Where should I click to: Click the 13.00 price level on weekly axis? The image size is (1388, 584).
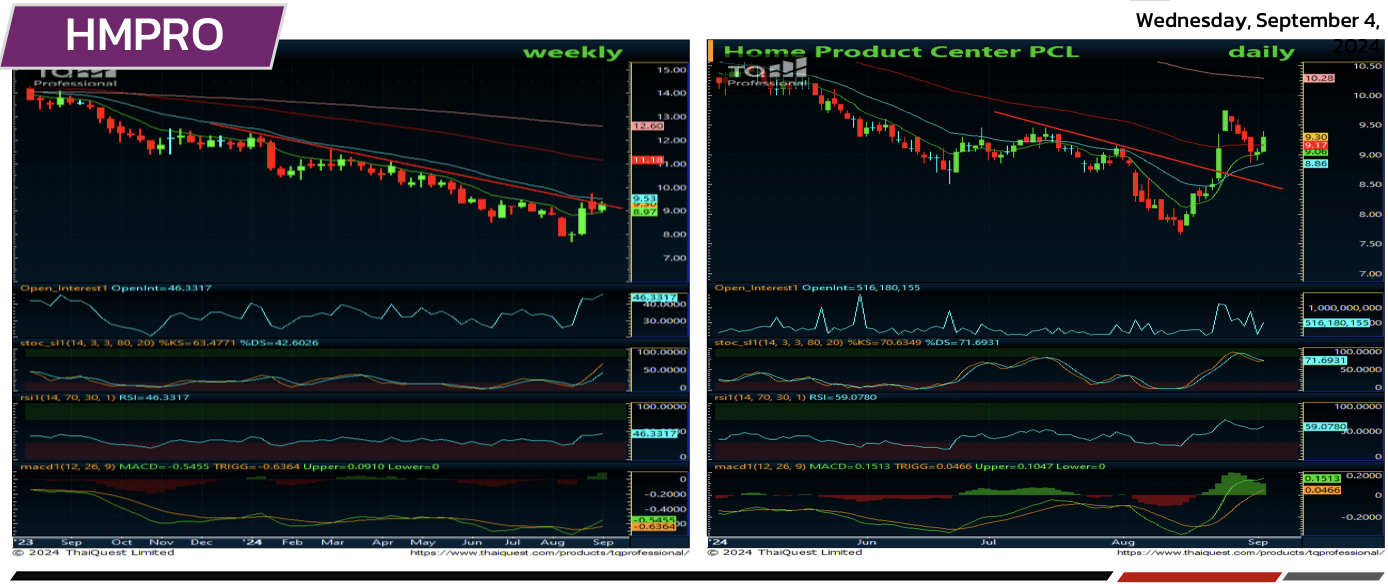point(670,117)
